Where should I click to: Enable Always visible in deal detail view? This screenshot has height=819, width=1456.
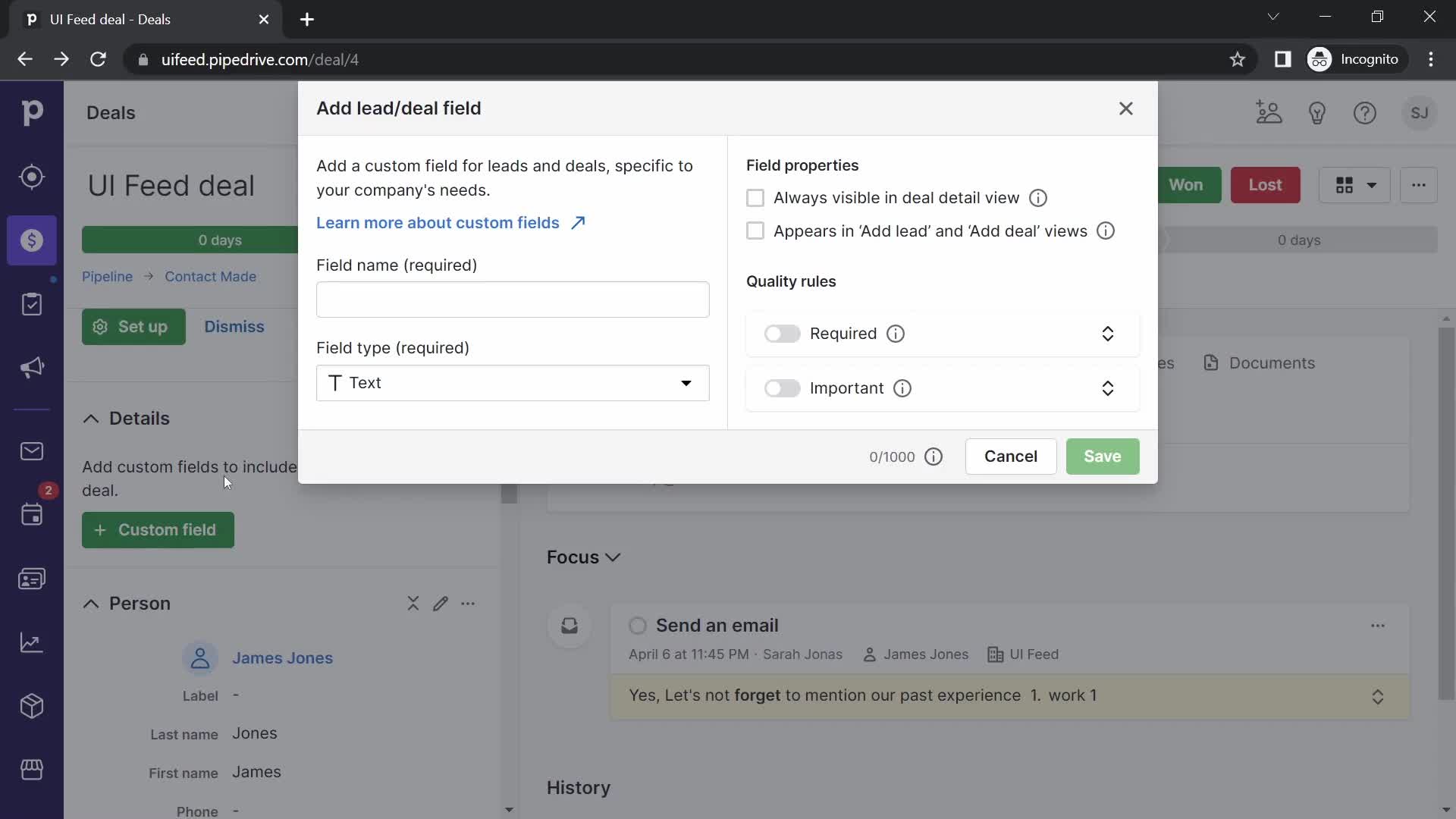756,199
